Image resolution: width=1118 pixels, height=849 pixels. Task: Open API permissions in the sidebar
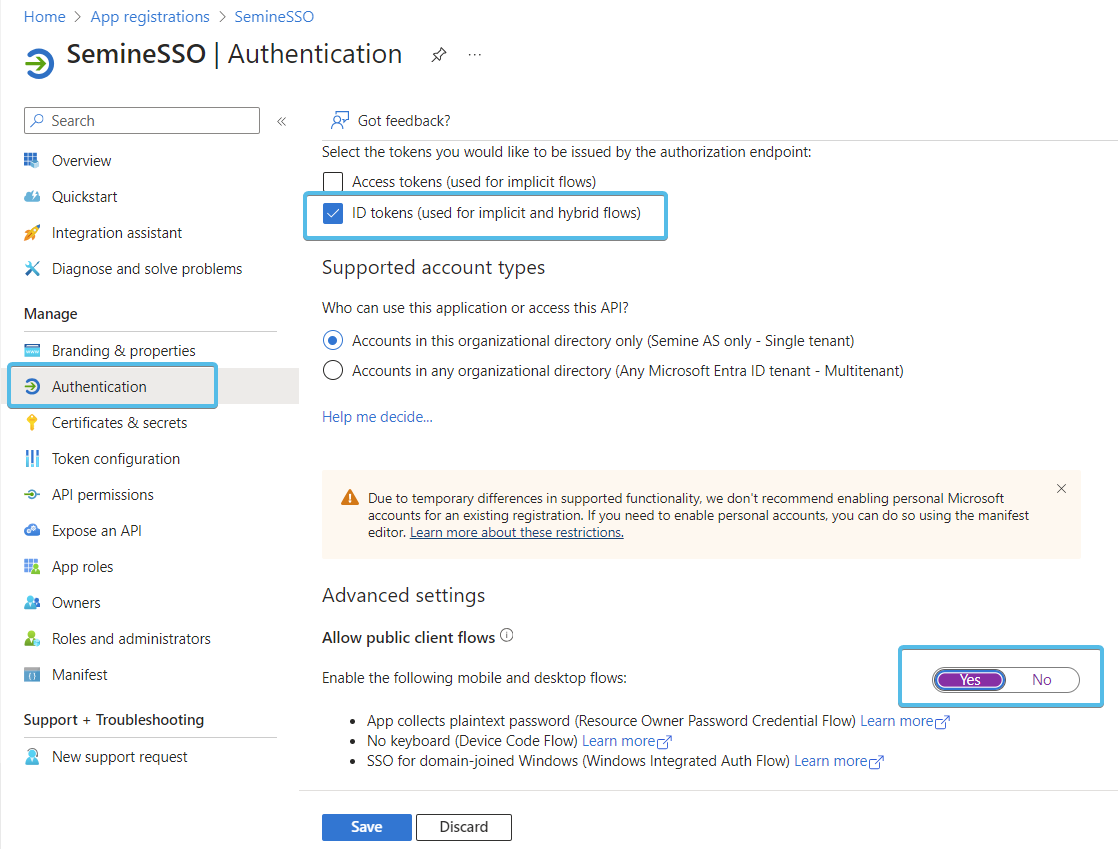tap(103, 495)
